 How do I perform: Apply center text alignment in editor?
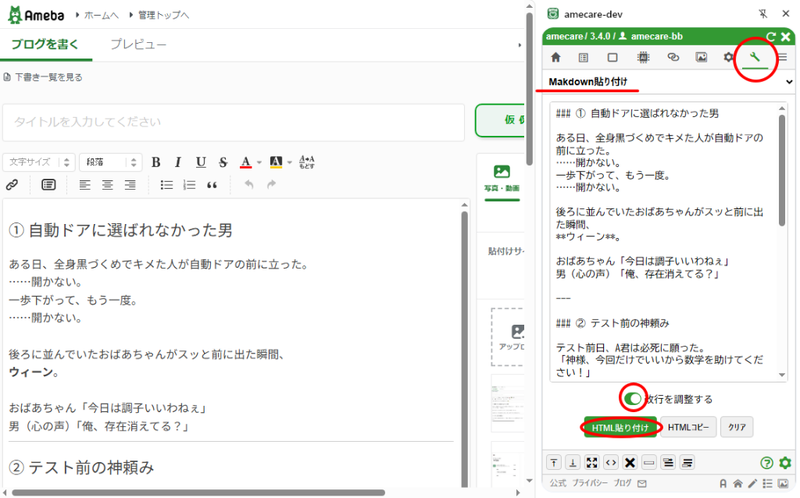[x=105, y=185]
